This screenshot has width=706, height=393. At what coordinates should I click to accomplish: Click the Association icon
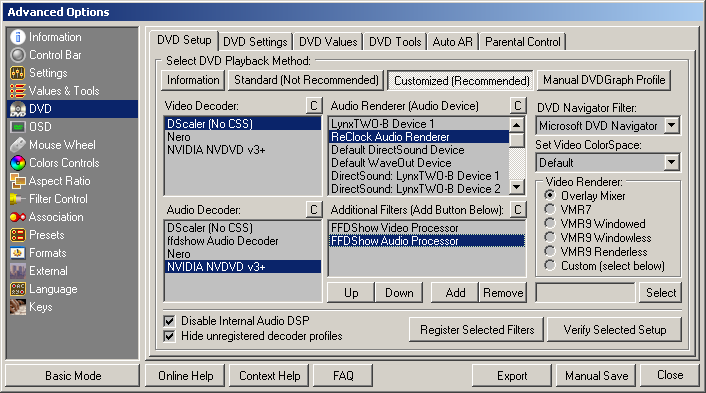click(x=18, y=217)
